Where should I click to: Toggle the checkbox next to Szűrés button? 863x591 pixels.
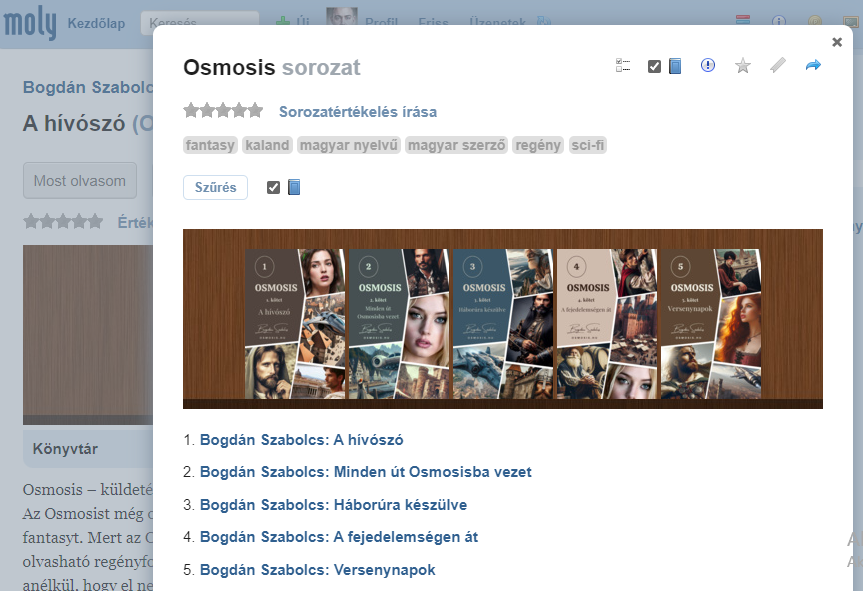coord(273,187)
